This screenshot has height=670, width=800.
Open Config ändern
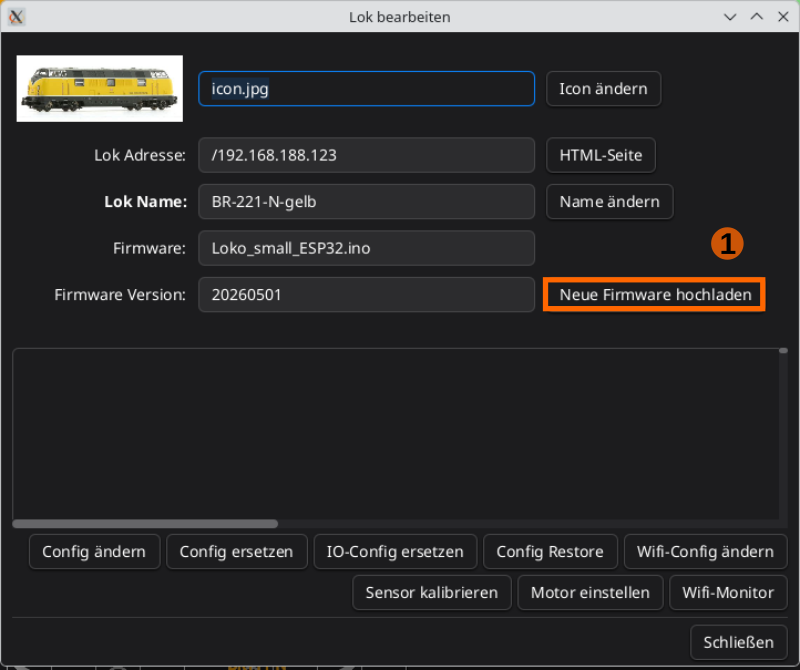click(x=94, y=552)
